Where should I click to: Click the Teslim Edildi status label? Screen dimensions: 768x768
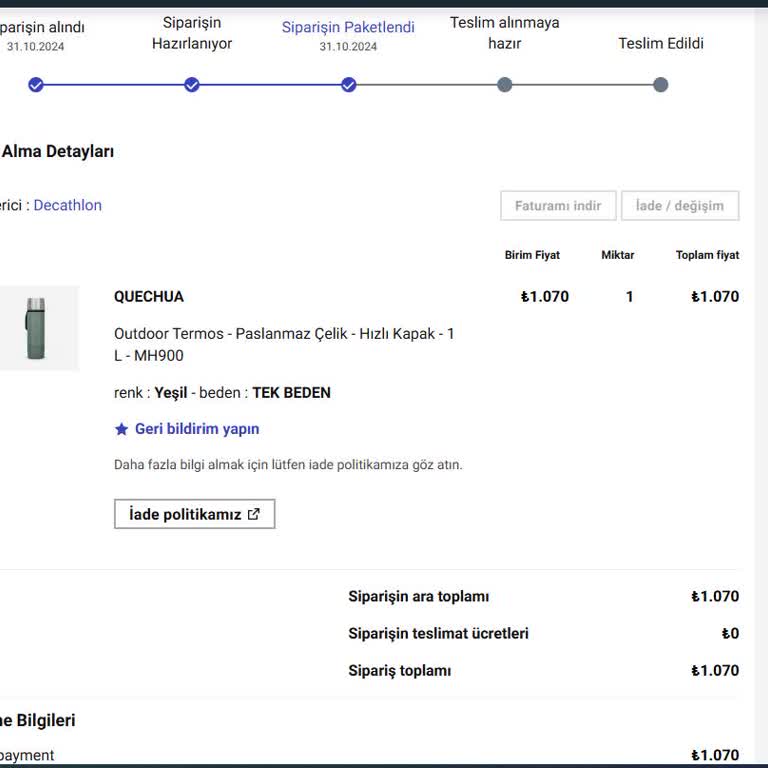point(661,43)
